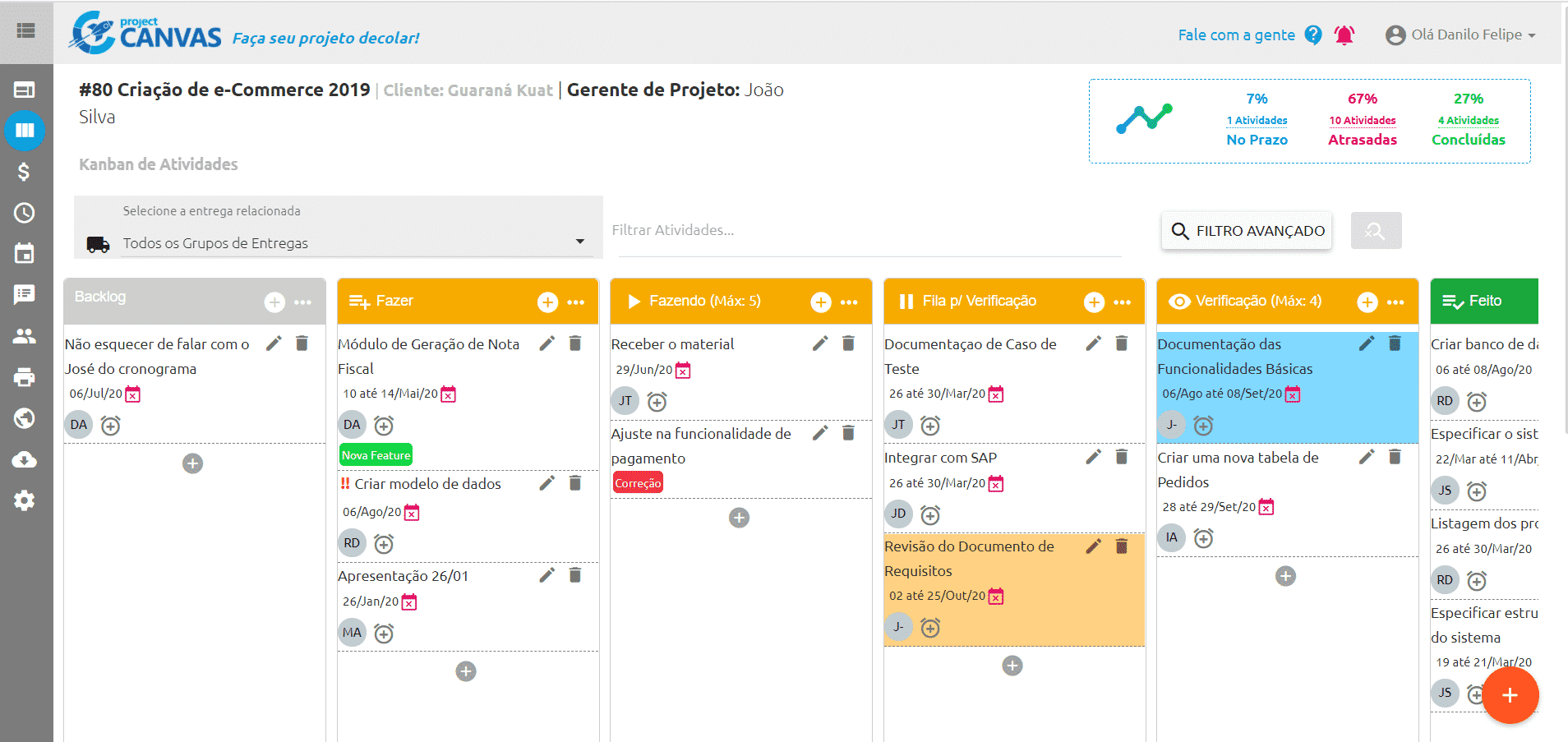Open the Backlog column options menu
Image resolution: width=1568 pixels, height=742 pixels.
tap(303, 302)
